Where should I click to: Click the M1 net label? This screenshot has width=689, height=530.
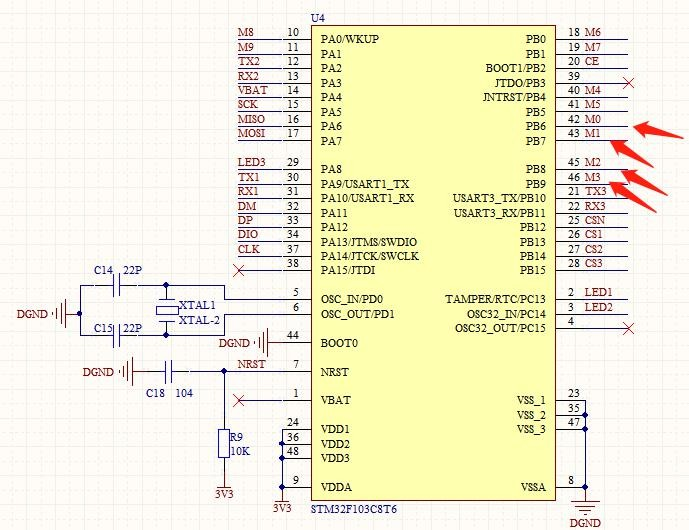coord(593,133)
